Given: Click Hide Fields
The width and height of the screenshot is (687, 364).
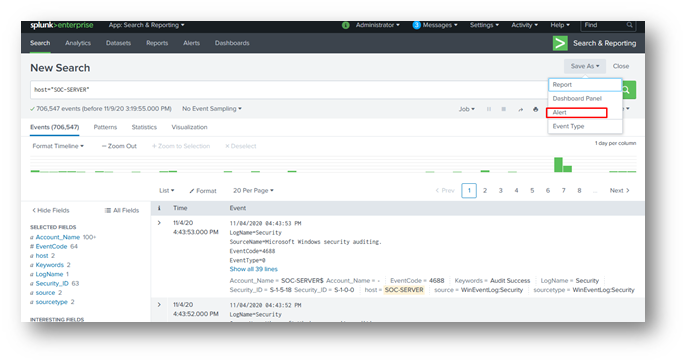Looking at the screenshot, I should point(50,210).
